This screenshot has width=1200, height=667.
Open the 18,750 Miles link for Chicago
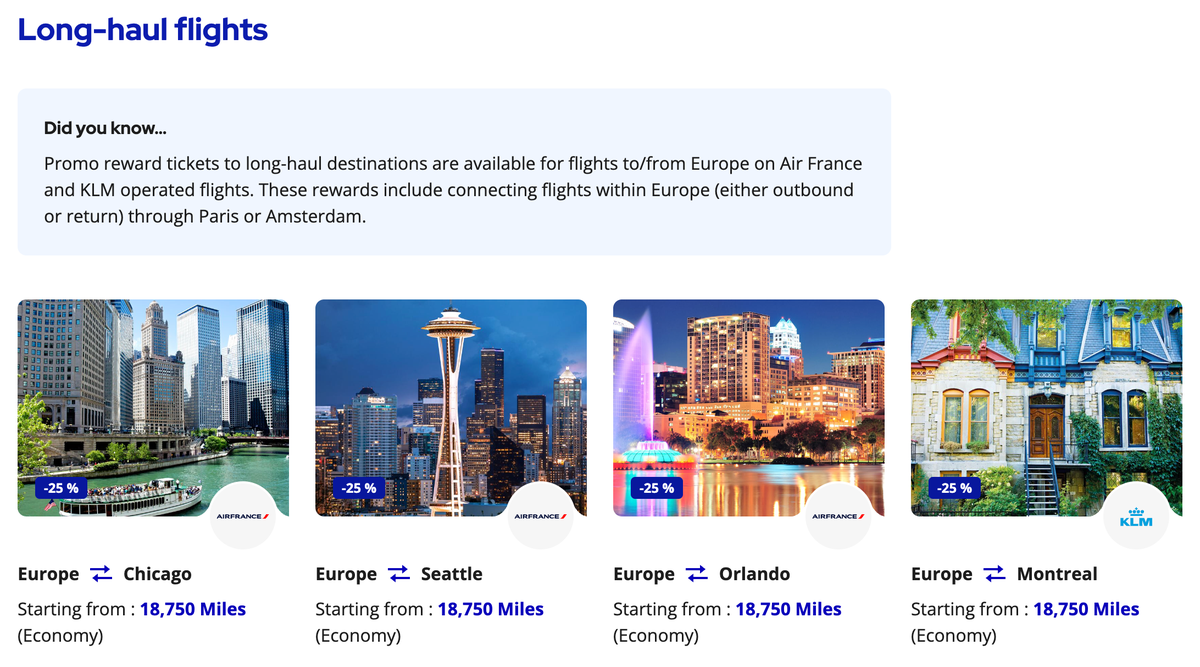[x=193, y=609]
